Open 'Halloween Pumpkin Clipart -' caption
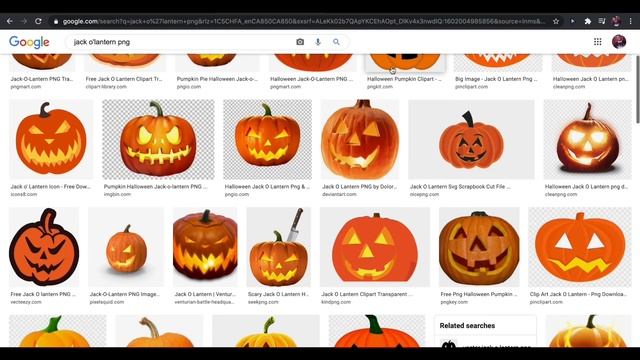The height and width of the screenshot is (360, 640). click(x=404, y=79)
